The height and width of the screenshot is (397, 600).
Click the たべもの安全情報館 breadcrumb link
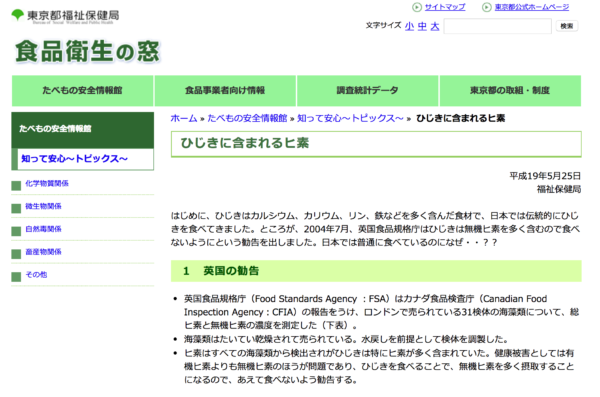coord(247,118)
